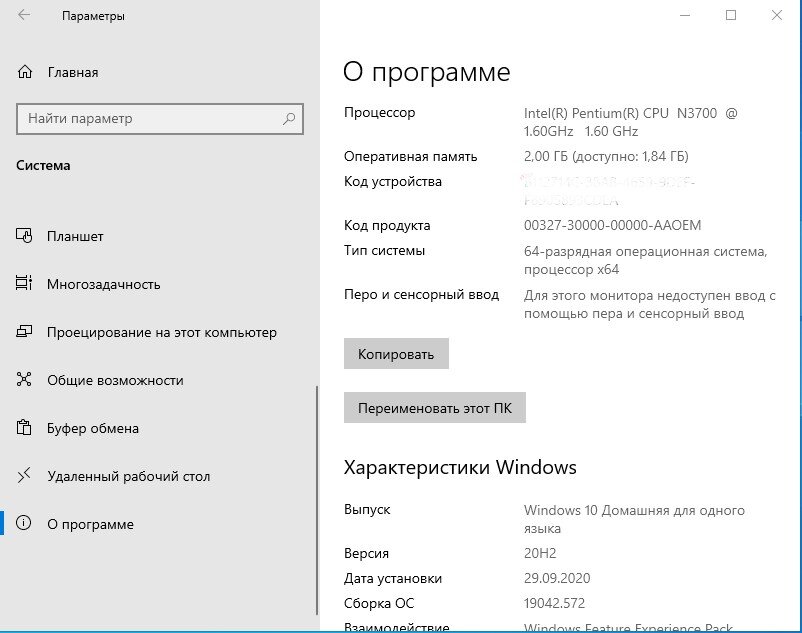Open the Планшет settings section
Image resolution: width=802 pixels, height=633 pixels.
(x=73, y=236)
